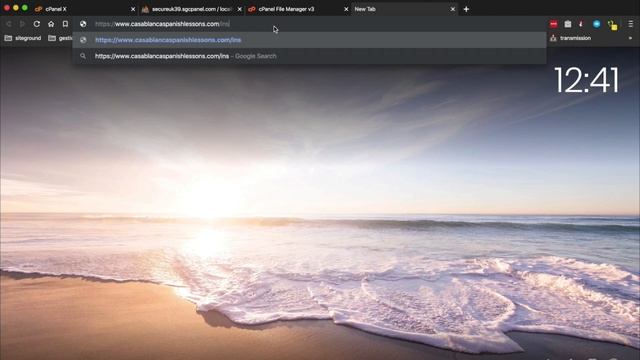Open the gesti bookmarks folder
Viewport: 640px width, 360px height.
point(60,38)
